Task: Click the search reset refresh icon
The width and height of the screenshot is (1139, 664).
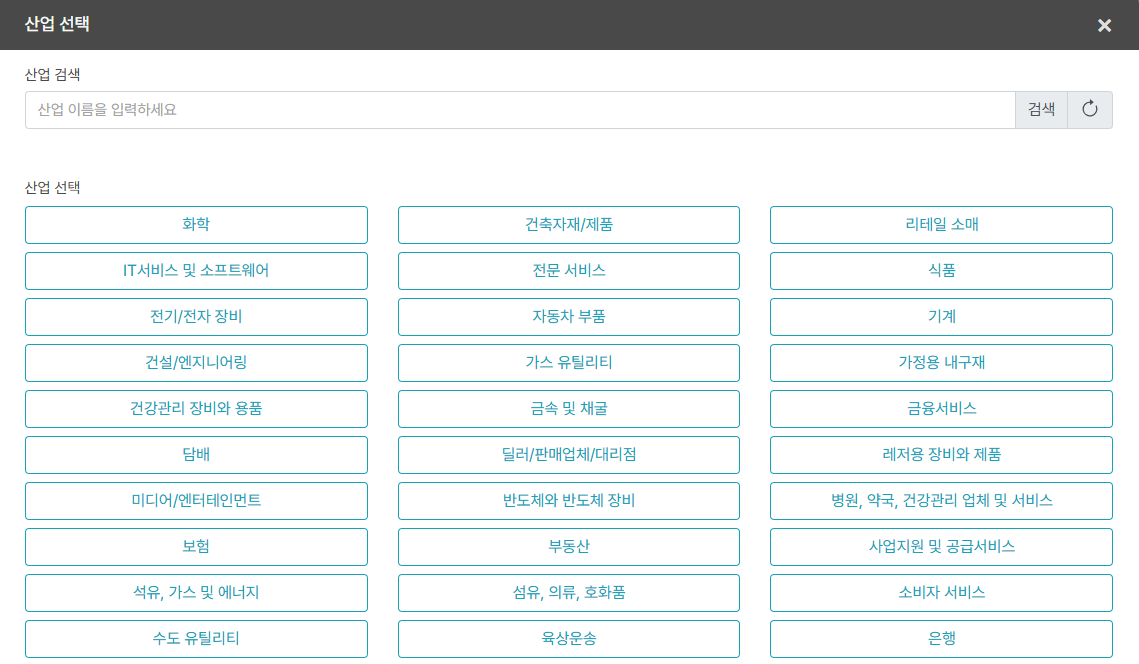Action: 1090,110
